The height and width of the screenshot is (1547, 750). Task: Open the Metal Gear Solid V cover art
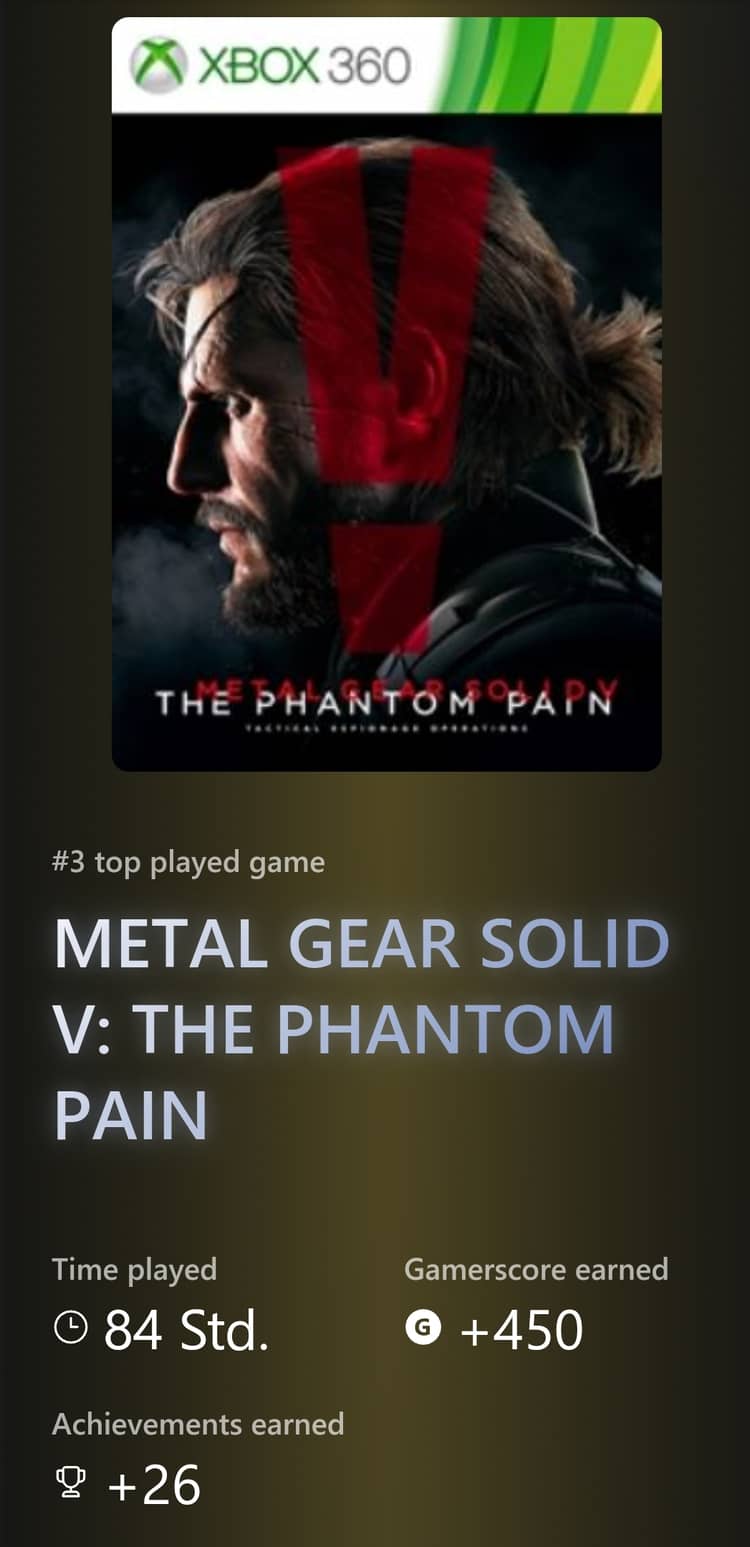click(386, 394)
